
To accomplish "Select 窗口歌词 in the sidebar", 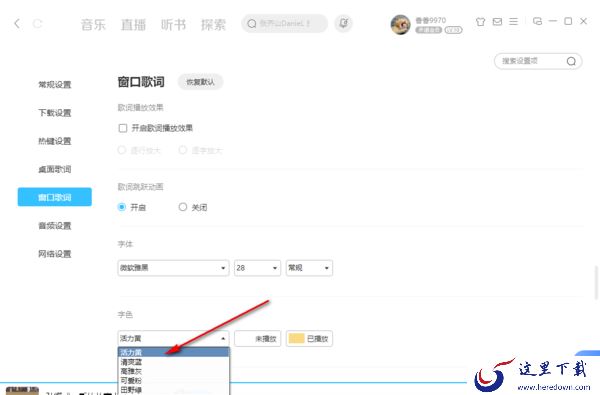I will (x=55, y=197).
